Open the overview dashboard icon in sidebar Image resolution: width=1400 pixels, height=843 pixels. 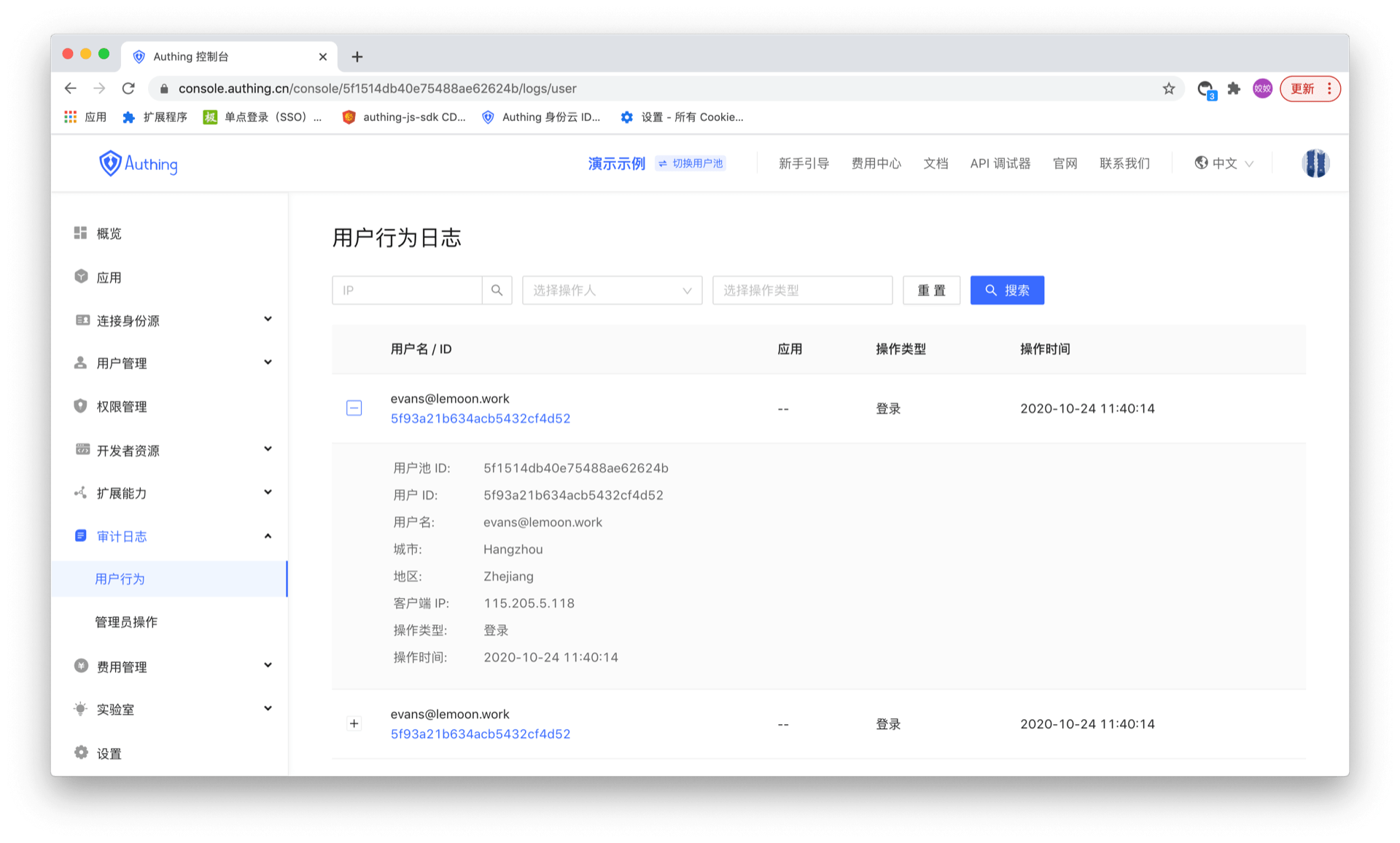81,233
